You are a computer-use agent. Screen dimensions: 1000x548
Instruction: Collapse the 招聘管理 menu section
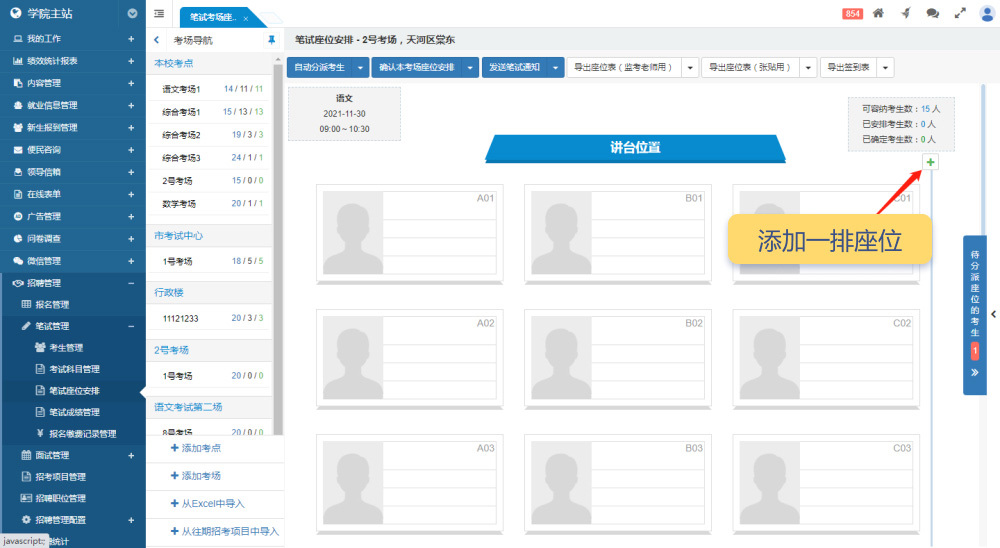tap(131, 283)
